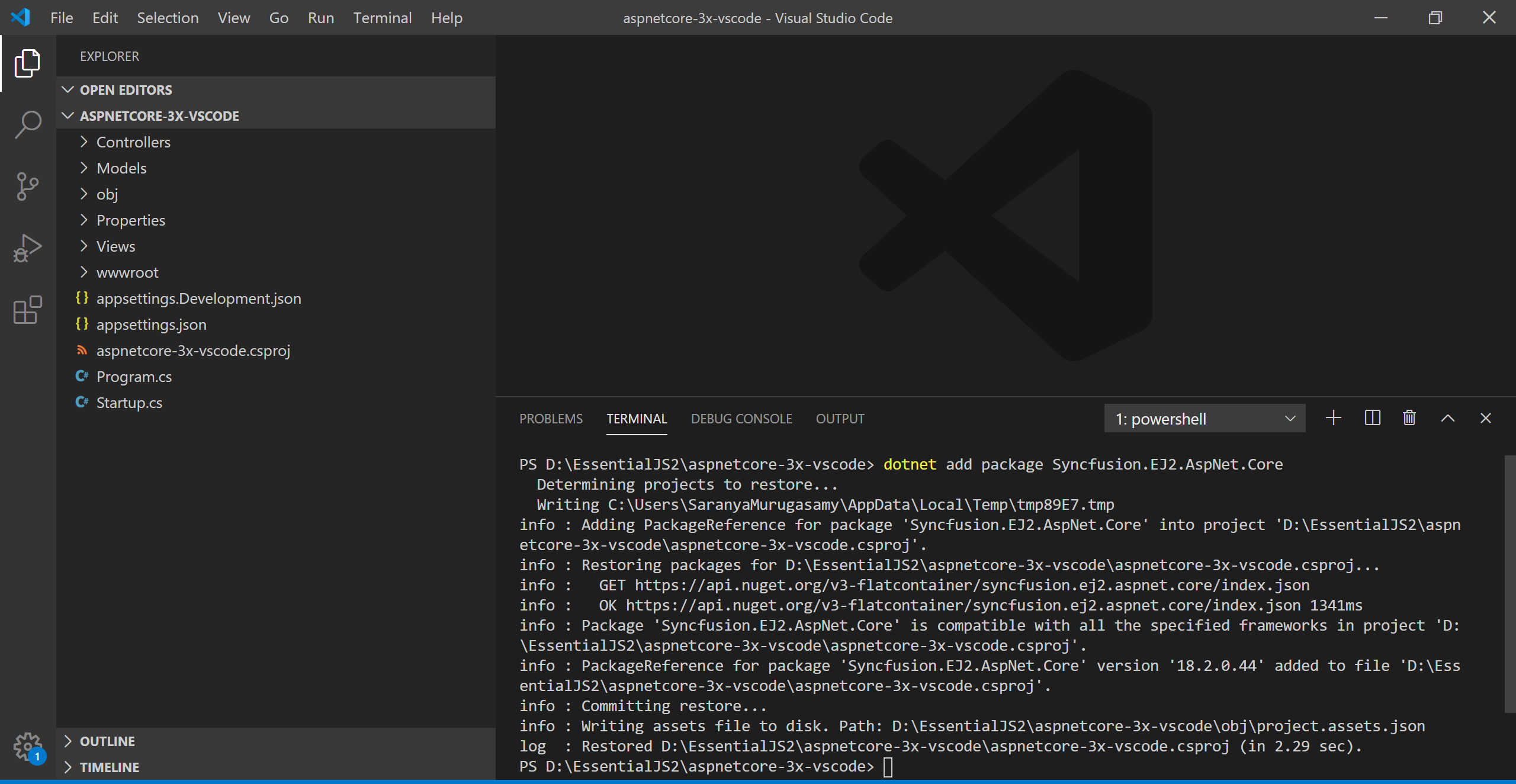
Task: Open appsettings.Development.json
Action: point(198,298)
